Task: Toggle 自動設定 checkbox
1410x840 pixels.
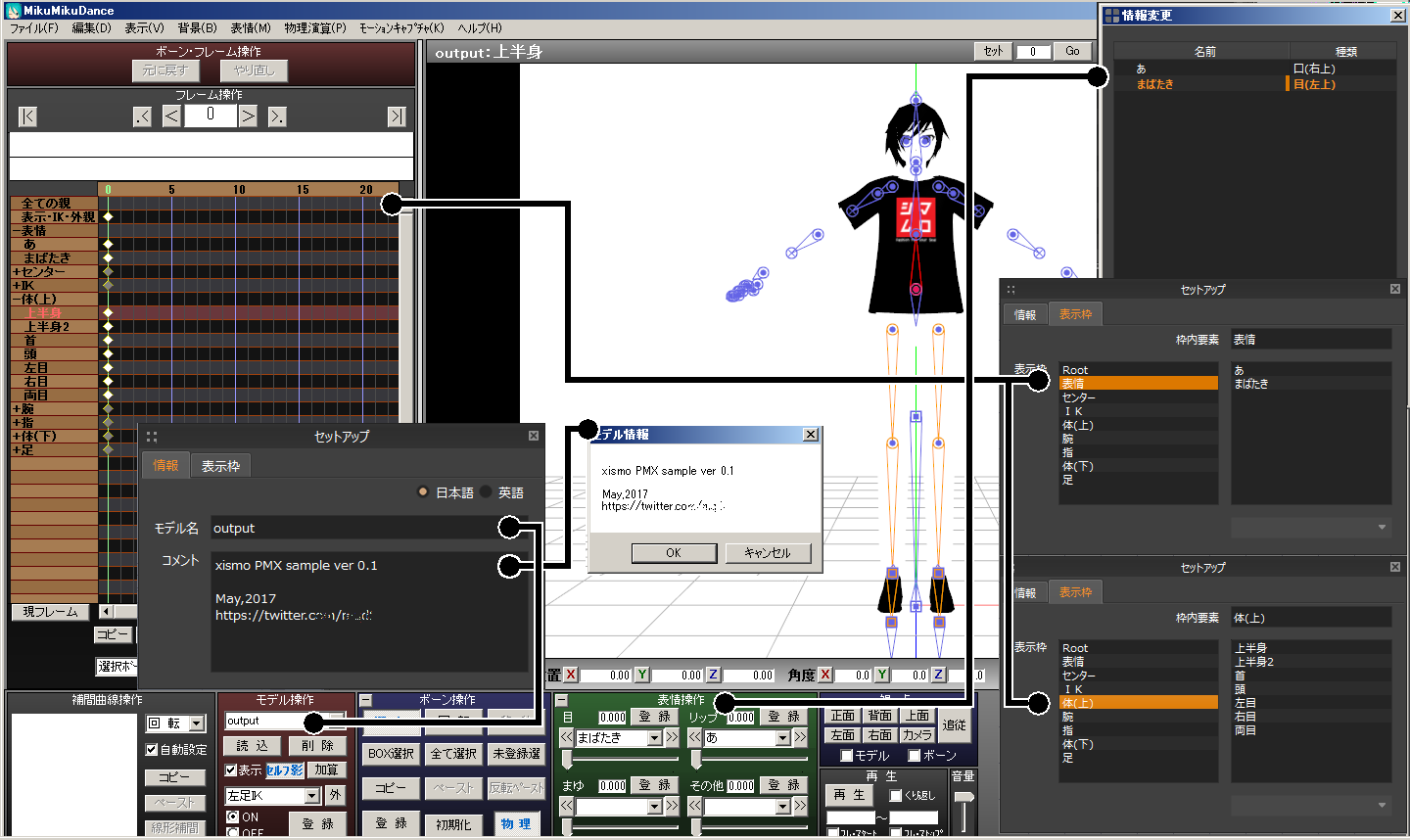Action: click(x=152, y=750)
